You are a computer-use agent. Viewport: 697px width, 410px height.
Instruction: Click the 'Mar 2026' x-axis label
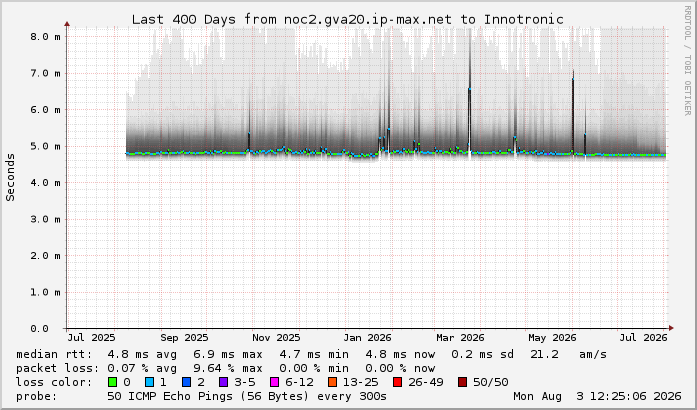click(460, 338)
